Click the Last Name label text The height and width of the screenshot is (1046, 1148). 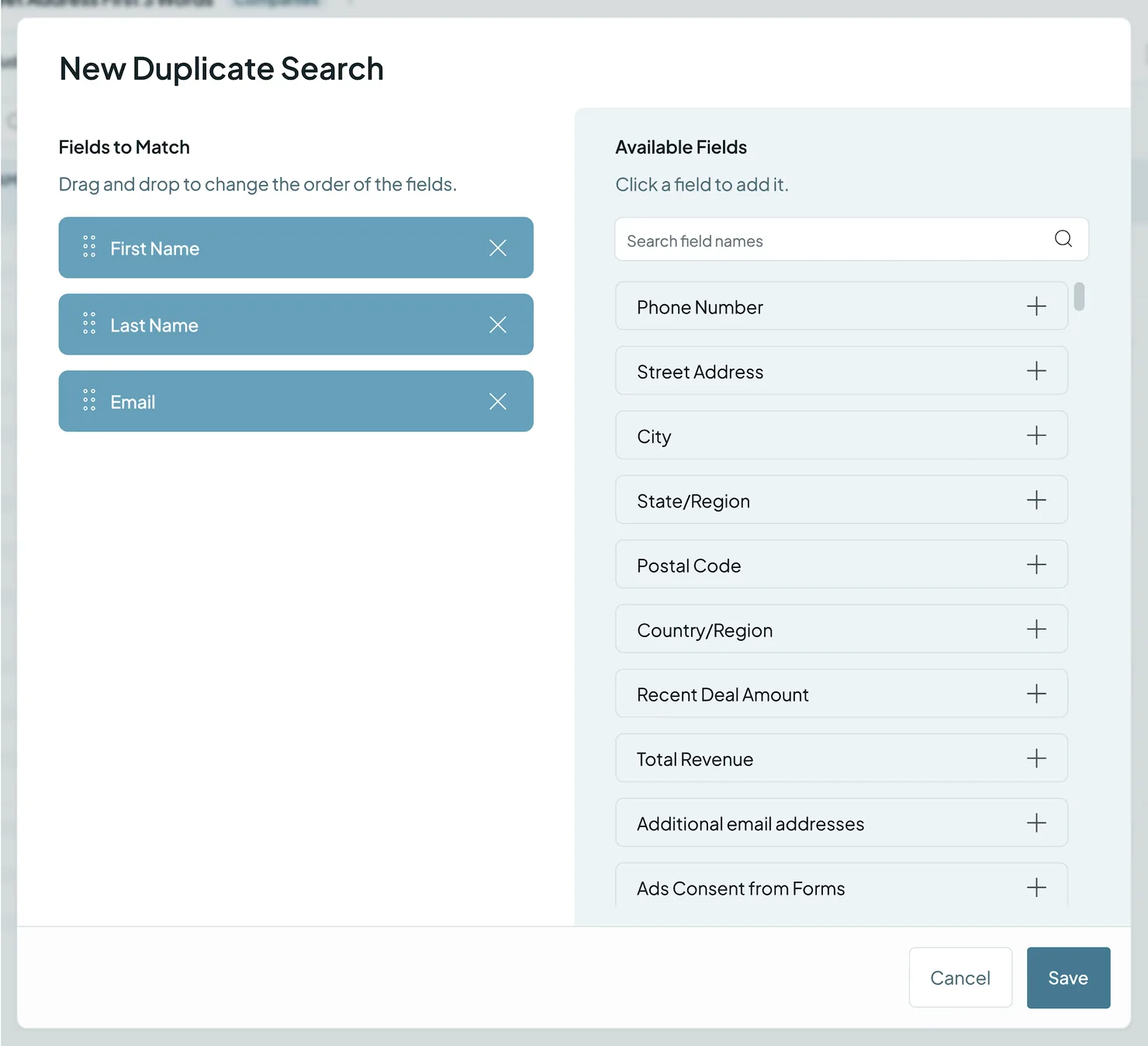154,325
